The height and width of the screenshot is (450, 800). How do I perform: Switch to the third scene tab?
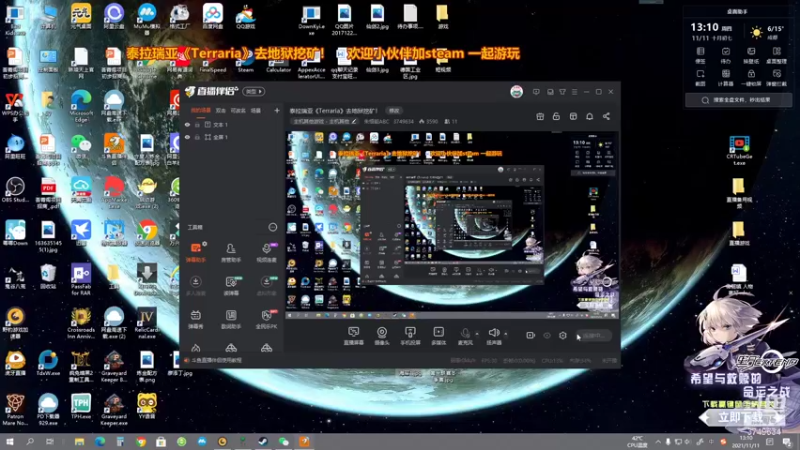[x=238, y=110]
